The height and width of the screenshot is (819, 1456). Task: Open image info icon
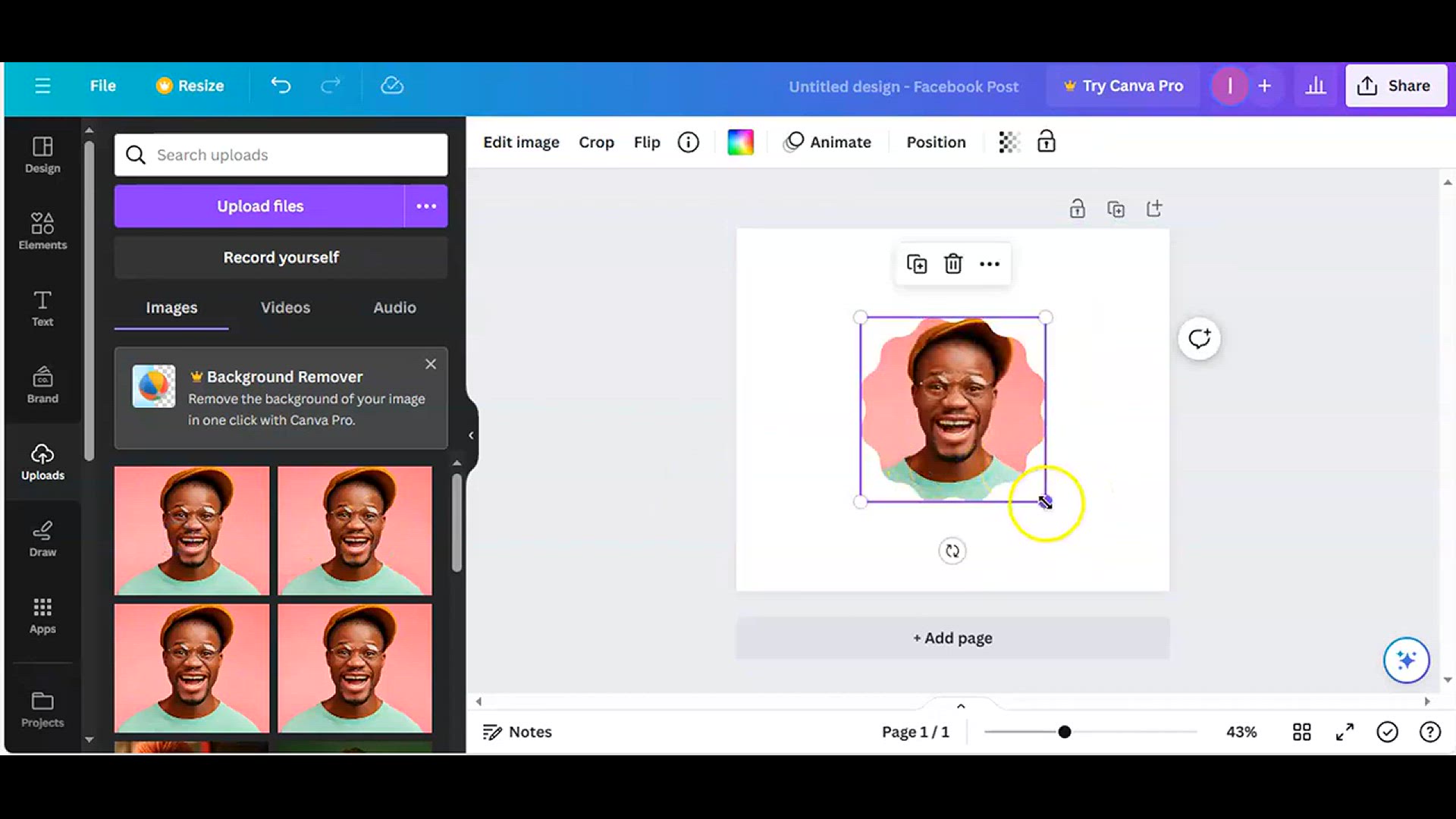tap(689, 143)
